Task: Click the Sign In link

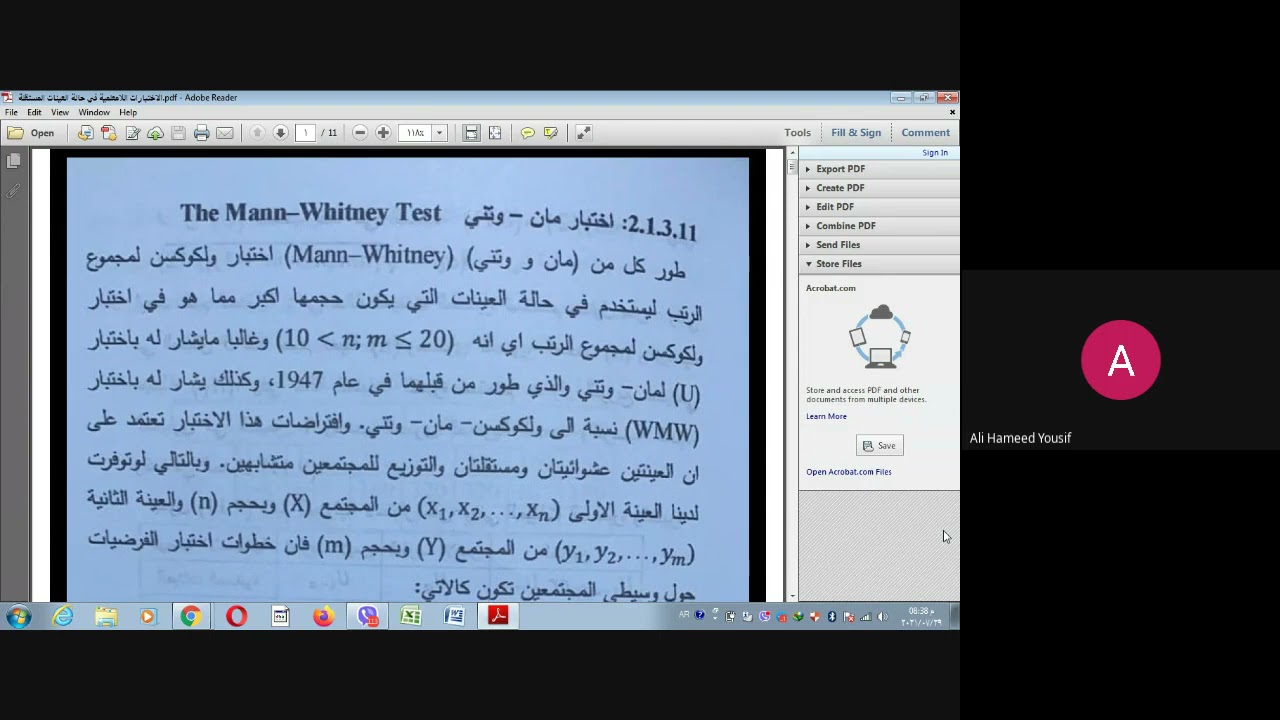Action: pos(935,153)
